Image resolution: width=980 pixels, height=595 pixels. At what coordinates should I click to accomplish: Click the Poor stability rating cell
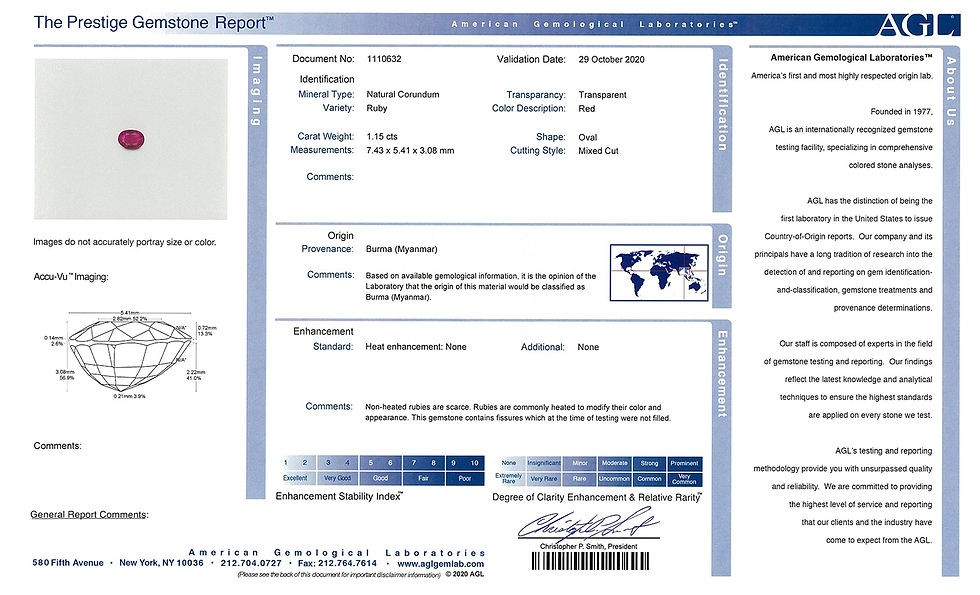[x=465, y=478]
